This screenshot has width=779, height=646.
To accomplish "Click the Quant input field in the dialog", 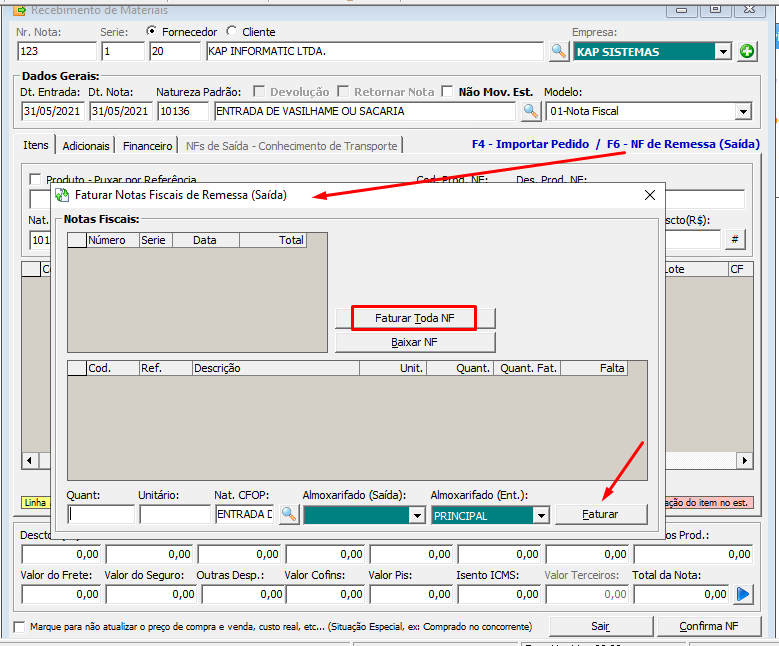I will click(101, 514).
